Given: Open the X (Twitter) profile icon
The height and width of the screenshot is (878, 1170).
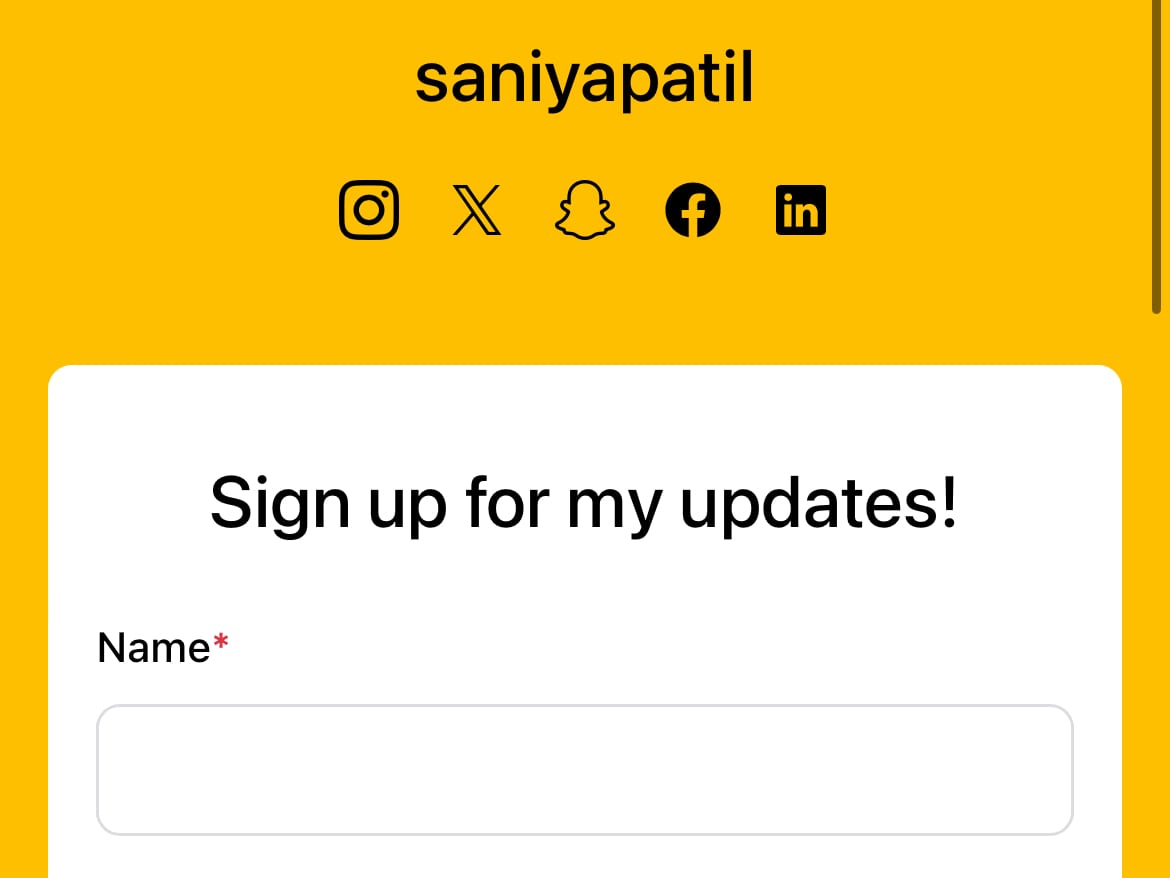Looking at the screenshot, I should pos(477,210).
